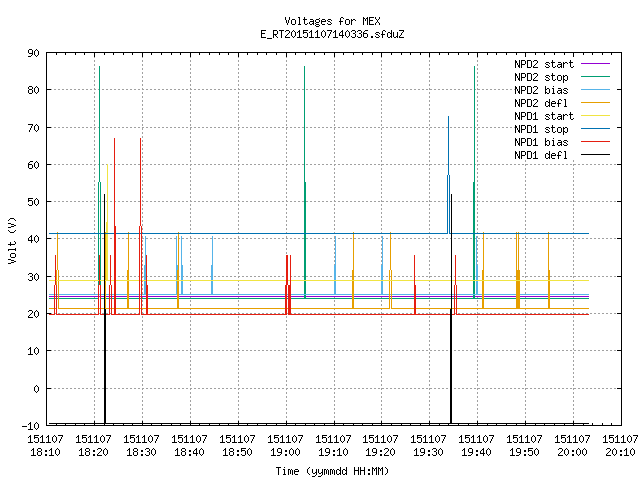The height and width of the screenshot is (480, 640).
Task: Click the y-axis tick value 70
Action: point(33,128)
